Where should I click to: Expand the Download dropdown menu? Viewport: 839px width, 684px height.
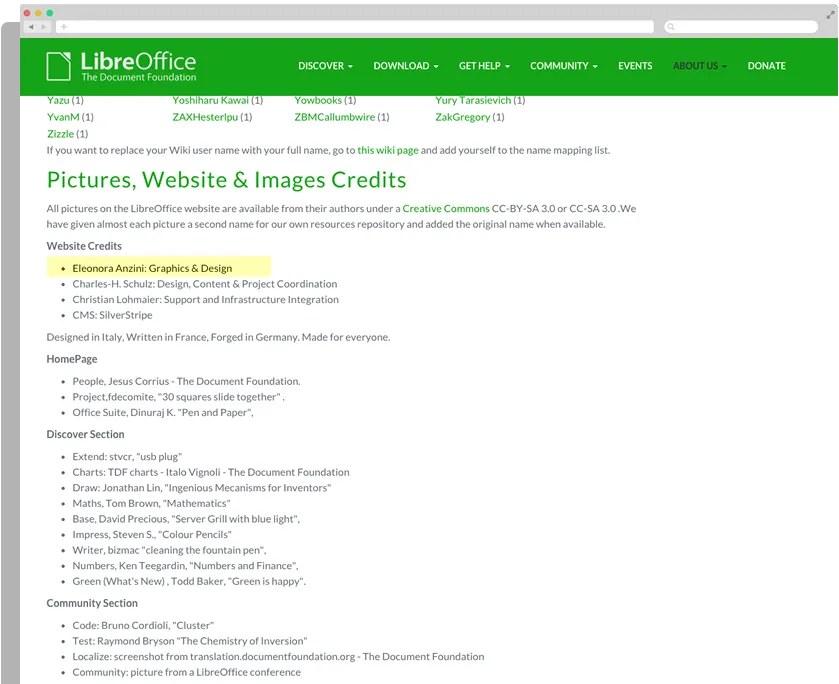(x=406, y=66)
